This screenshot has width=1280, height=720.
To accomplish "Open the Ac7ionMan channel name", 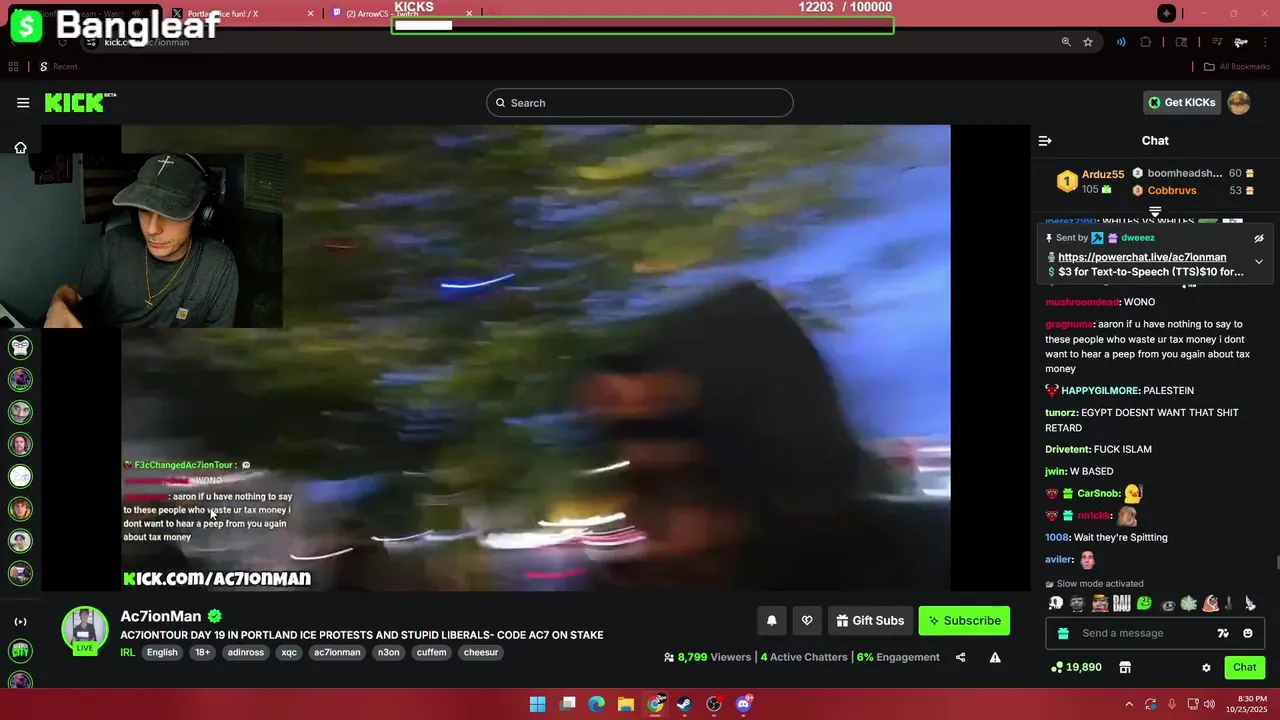I will pos(161,617).
